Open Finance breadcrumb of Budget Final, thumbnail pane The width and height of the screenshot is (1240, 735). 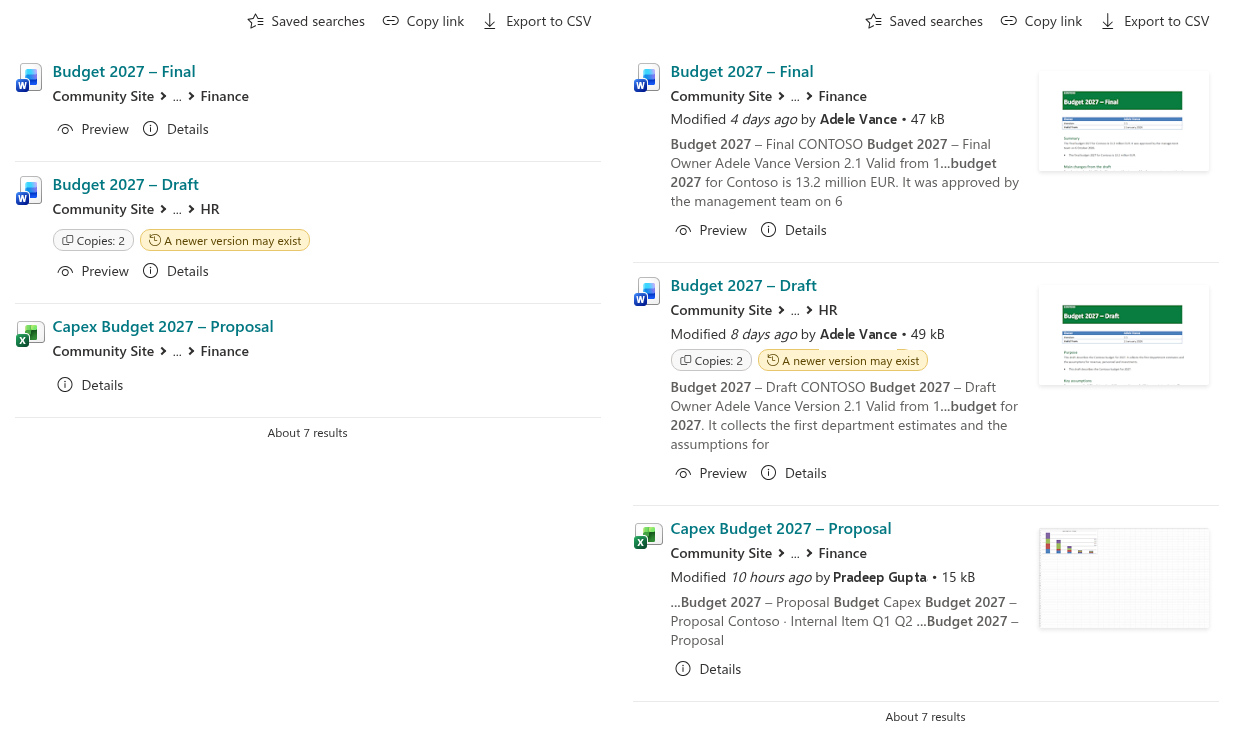coord(843,96)
